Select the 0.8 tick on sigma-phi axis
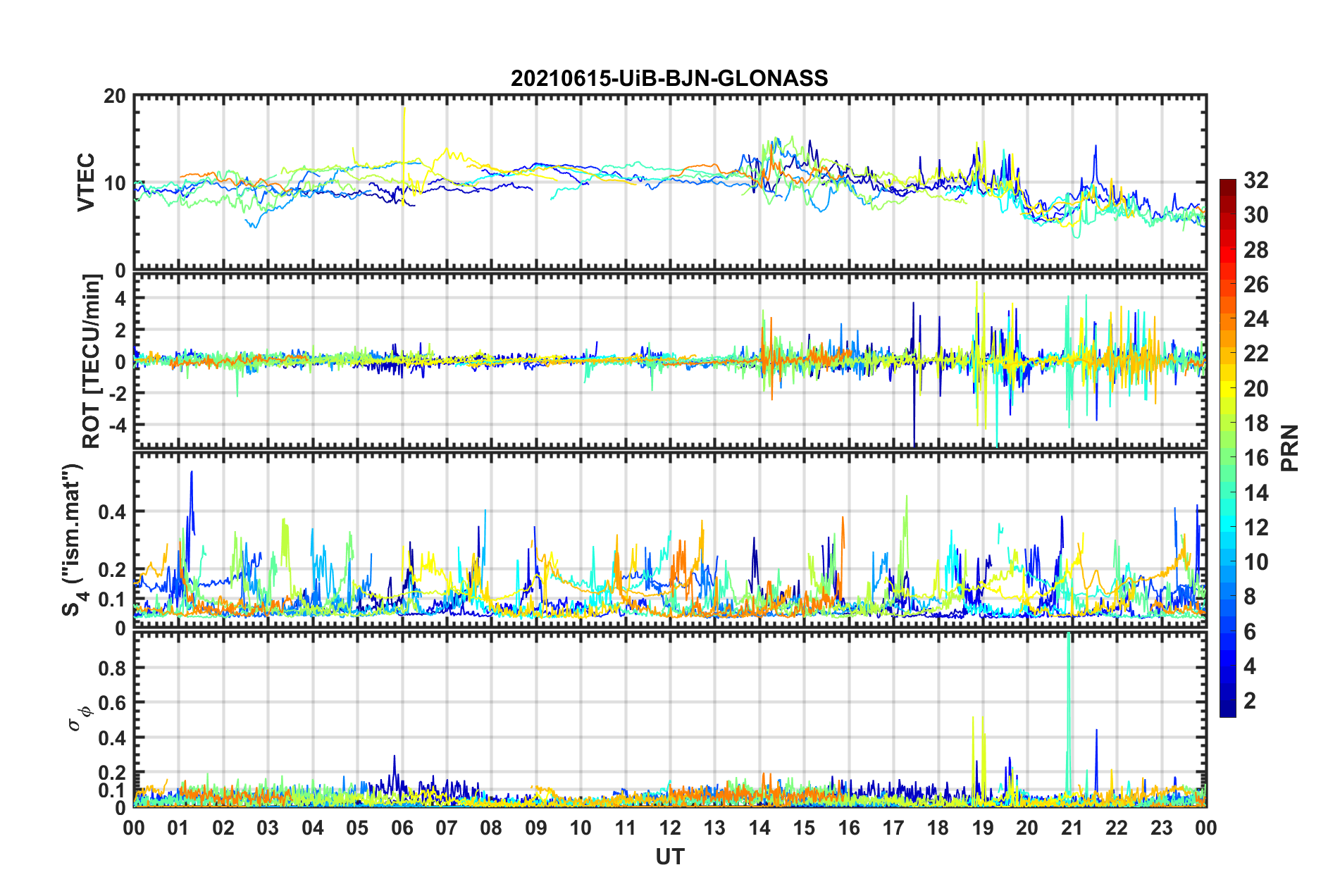Screen dimensions: 1340x896 (x=113, y=668)
